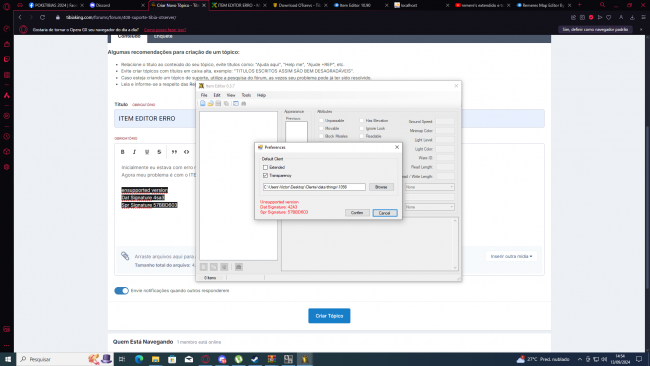Toggle the Block Missiles attribute checkbox
The image size is (650, 366).
coord(321,136)
